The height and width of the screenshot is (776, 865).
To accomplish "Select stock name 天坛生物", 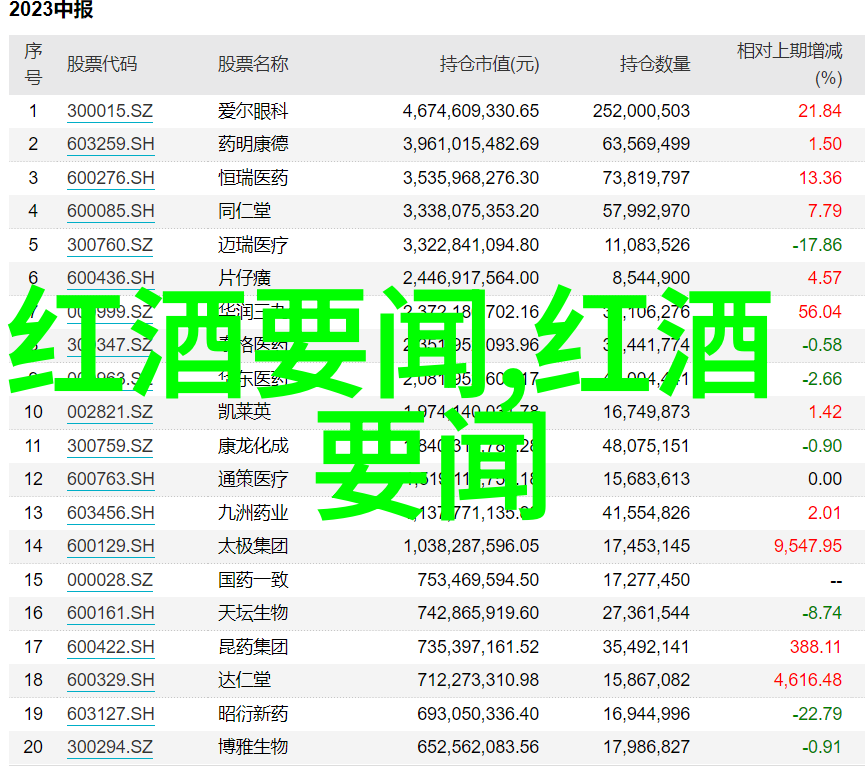I will [x=253, y=613].
